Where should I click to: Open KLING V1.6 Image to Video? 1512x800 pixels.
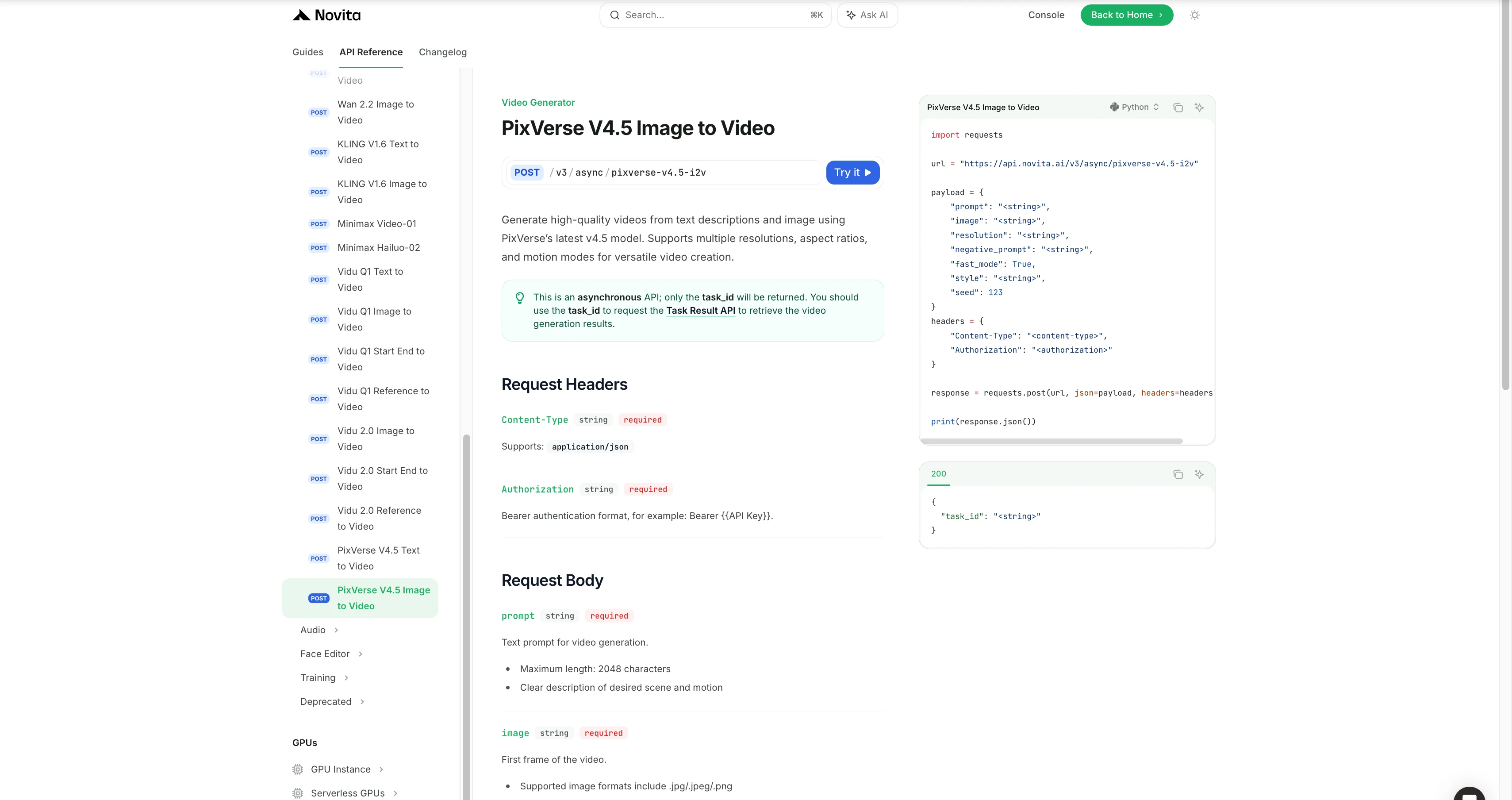point(381,192)
